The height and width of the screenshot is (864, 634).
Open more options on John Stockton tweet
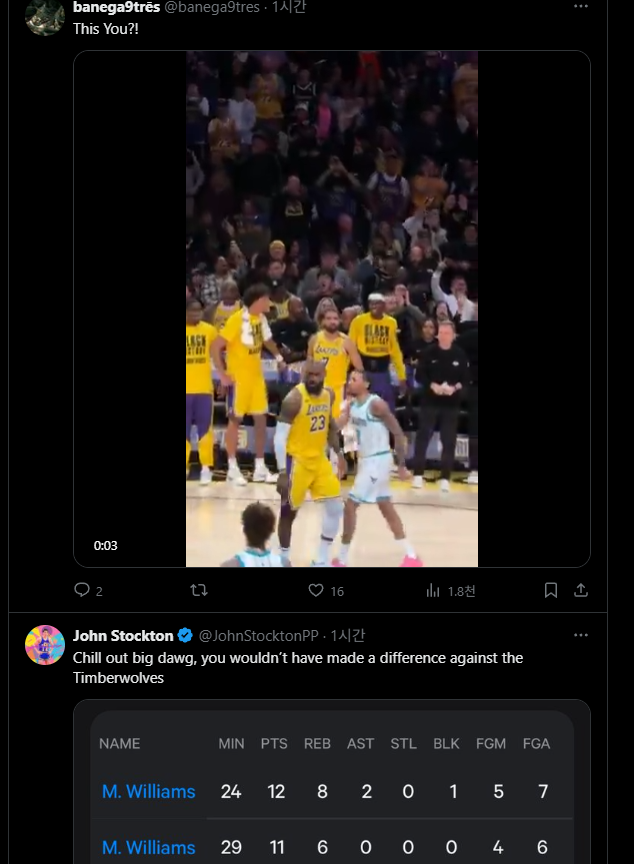(x=580, y=635)
